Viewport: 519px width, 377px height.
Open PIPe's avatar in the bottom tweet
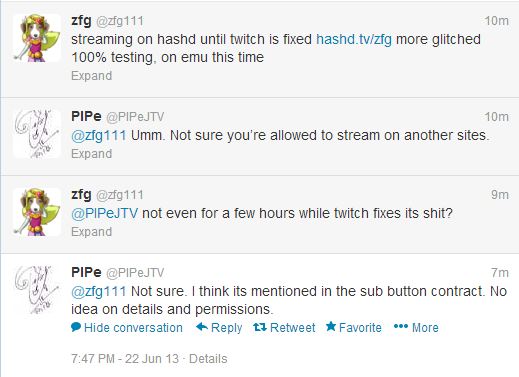pyautogui.click(x=37, y=290)
